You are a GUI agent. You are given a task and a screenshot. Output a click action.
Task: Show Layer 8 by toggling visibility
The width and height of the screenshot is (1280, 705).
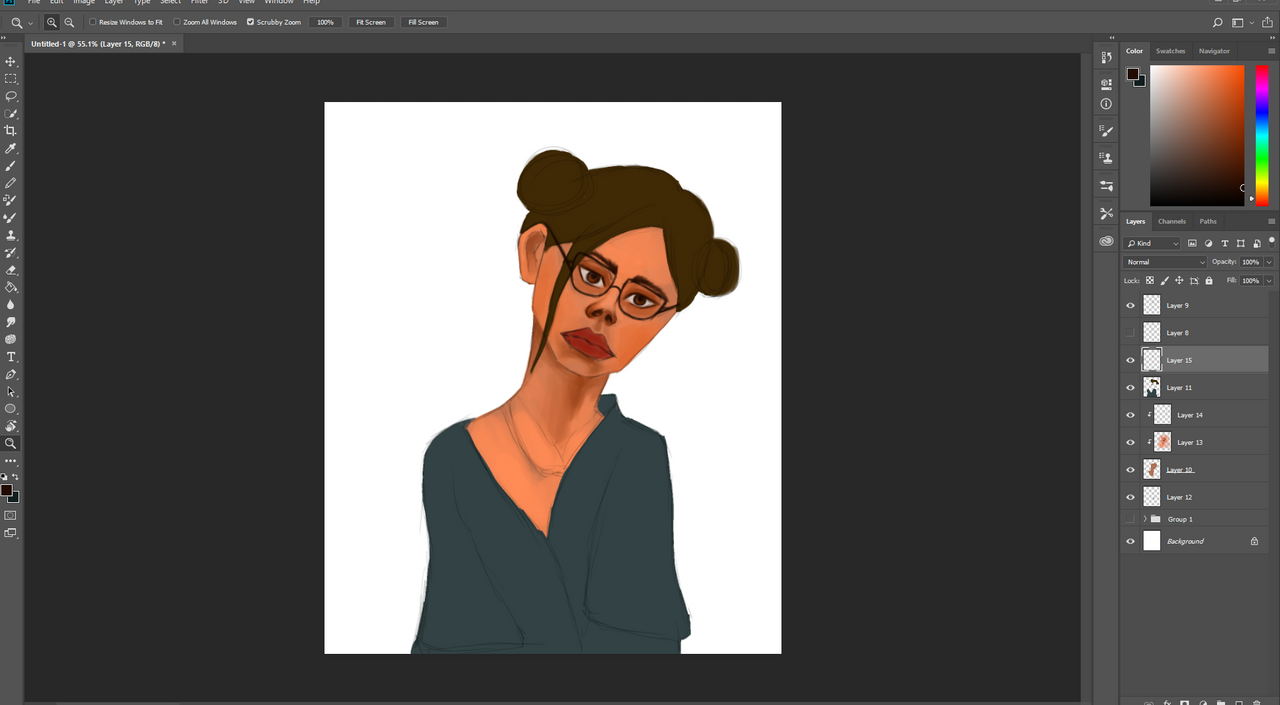tap(1131, 332)
